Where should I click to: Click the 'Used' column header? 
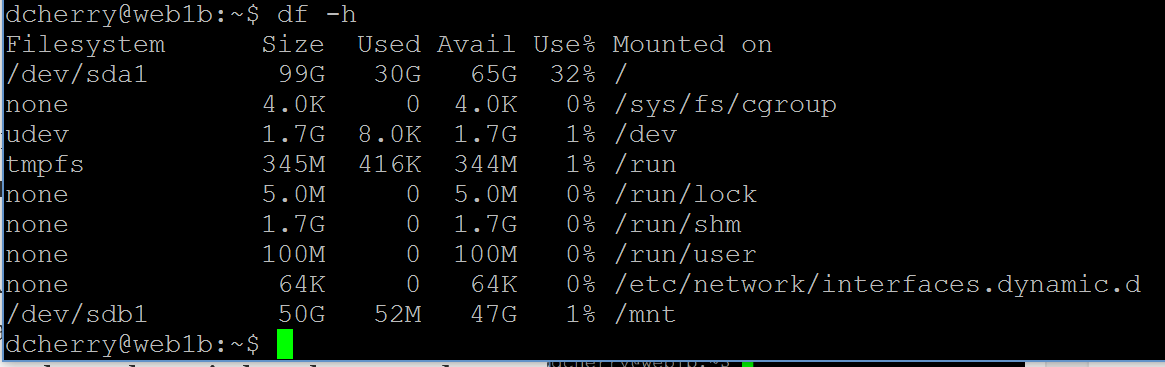(x=389, y=45)
